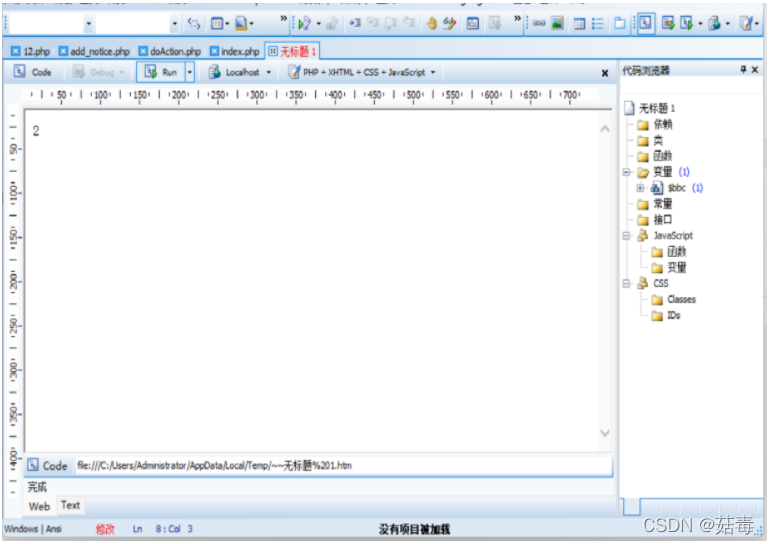Viewport: 770px width, 544px height.
Task: Select the Classes folder under CSS
Action: [673, 299]
